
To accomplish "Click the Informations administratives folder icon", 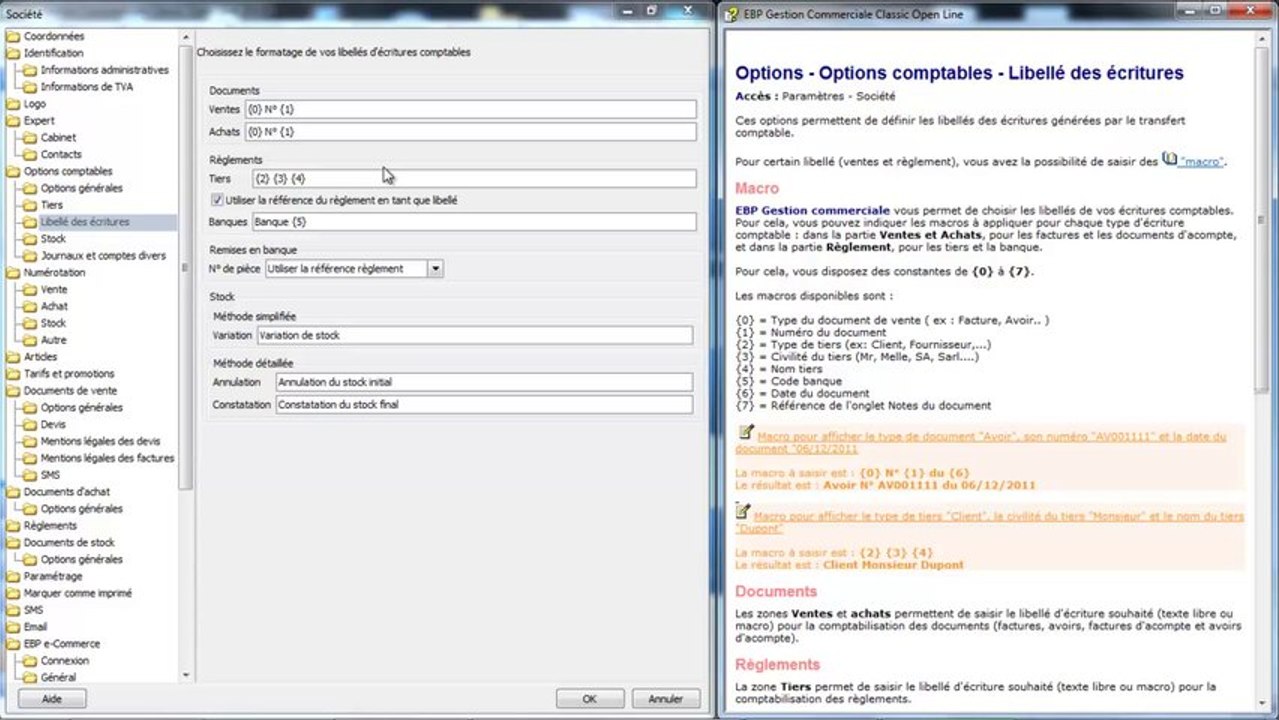I will (x=29, y=70).
